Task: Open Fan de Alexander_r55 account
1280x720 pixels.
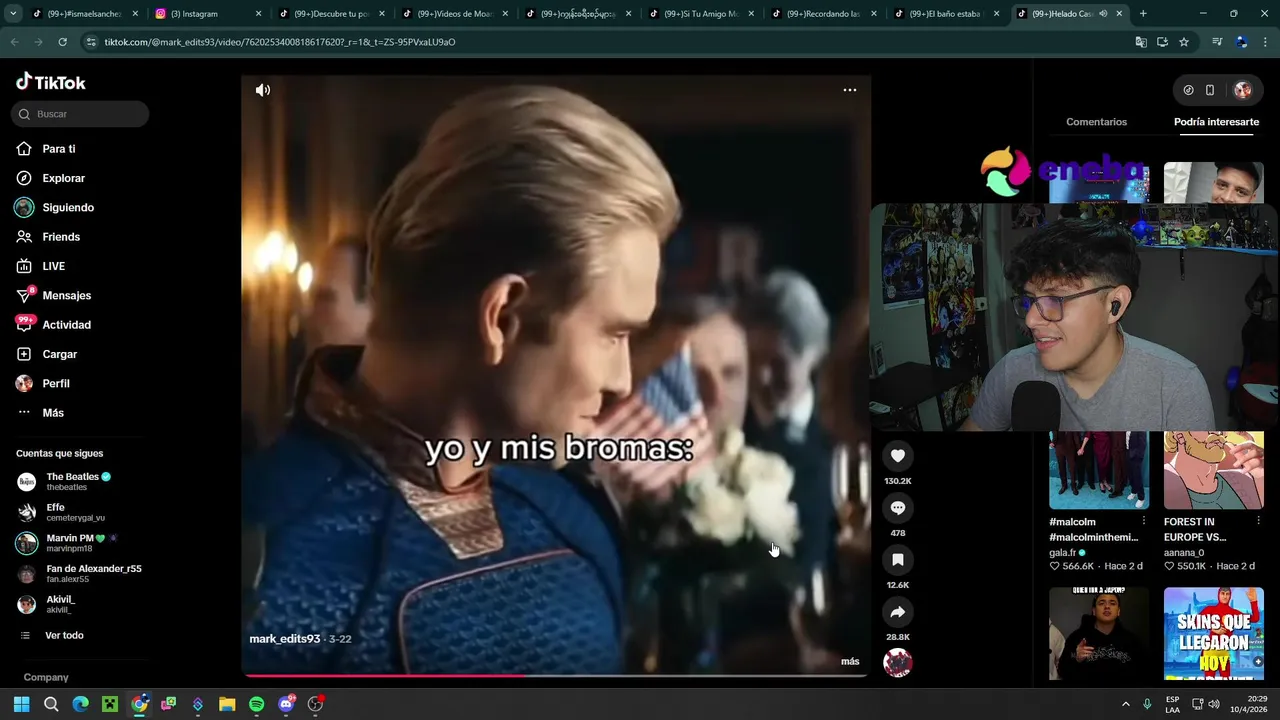Action: tap(80, 573)
